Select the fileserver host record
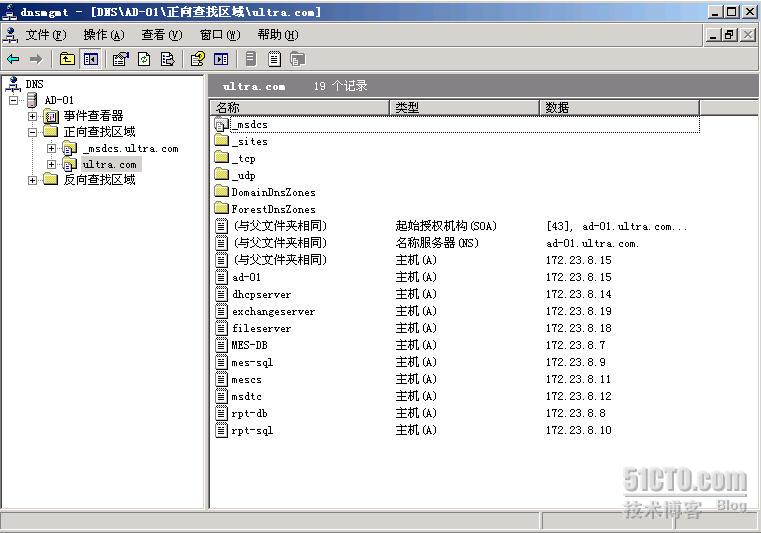The image size is (761, 533). tap(262, 328)
